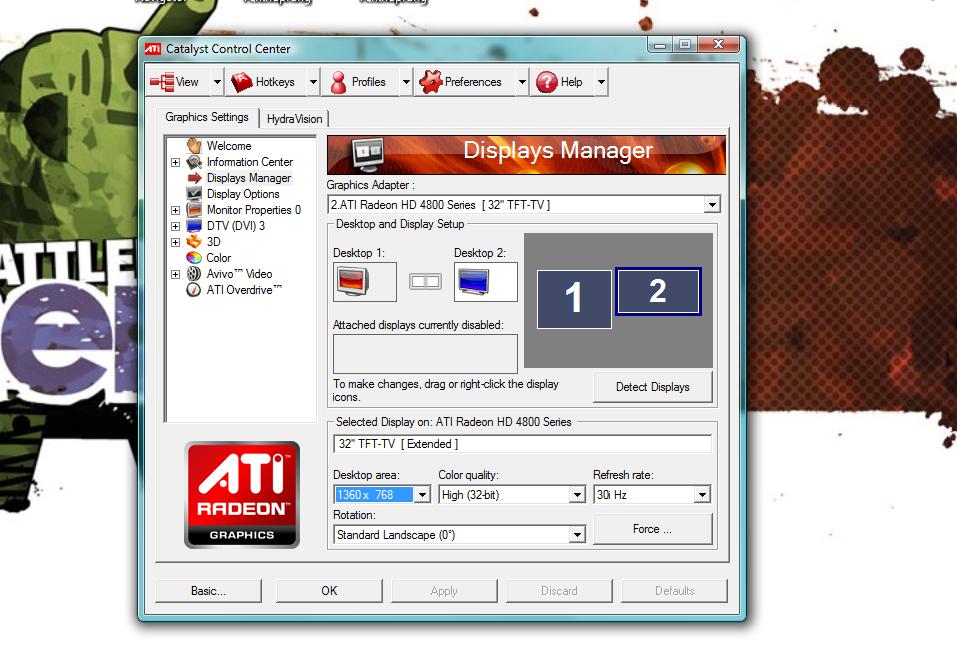This screenshot has width=957, height=651.
Task: Close the Catalyst Control Center window
Action: (x=718, y=45)
